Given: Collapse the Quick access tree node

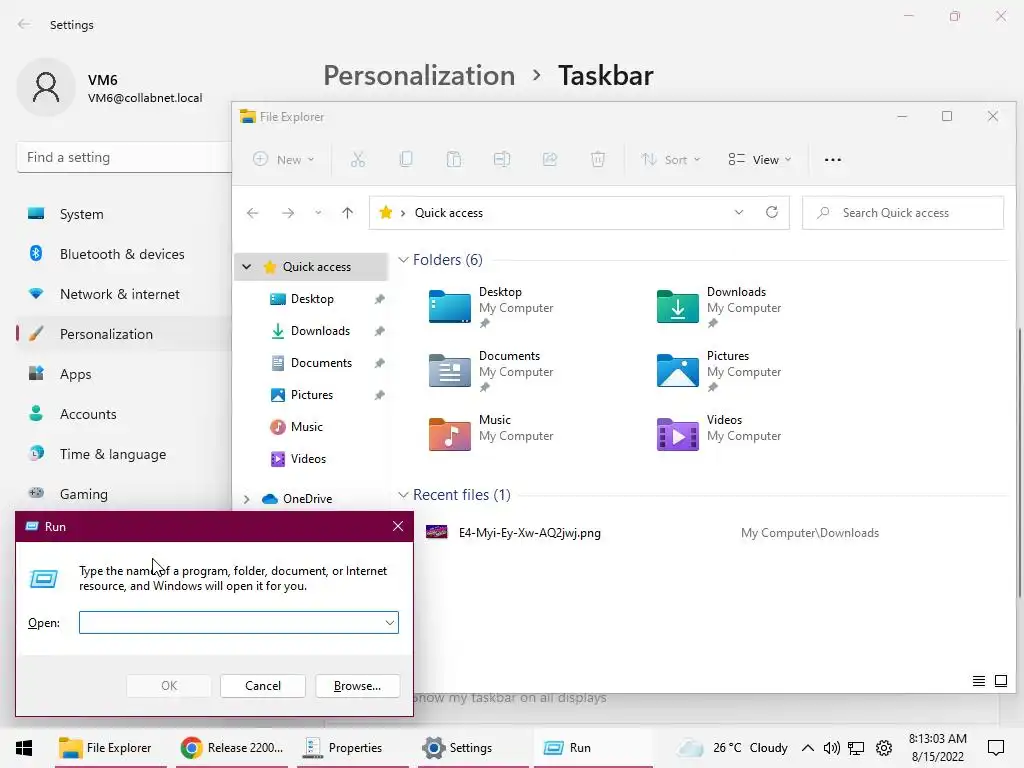Looking at the screenshot, I should [246, 266].
